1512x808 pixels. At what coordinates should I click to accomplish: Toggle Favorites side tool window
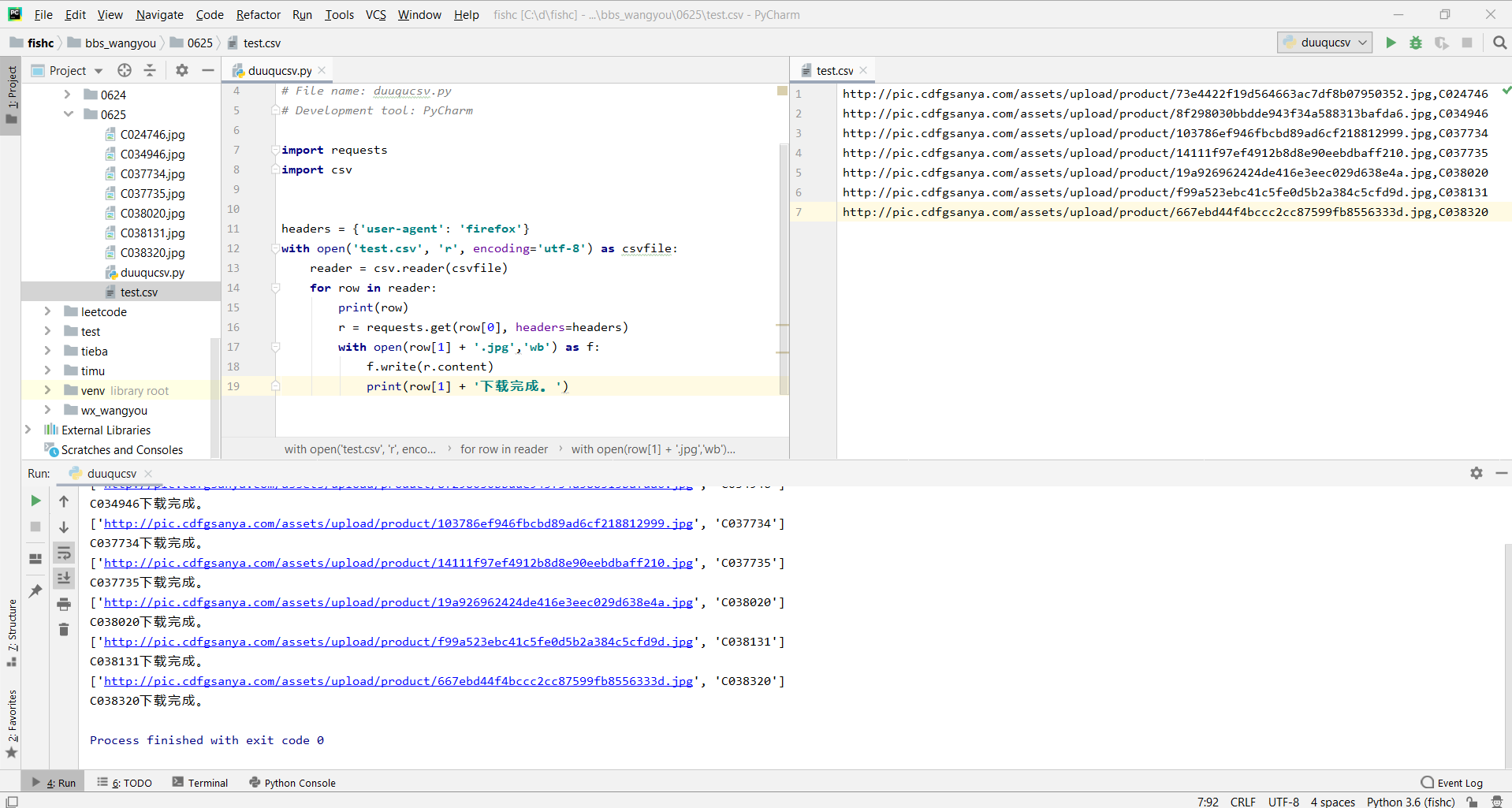(x=12, y=723)
